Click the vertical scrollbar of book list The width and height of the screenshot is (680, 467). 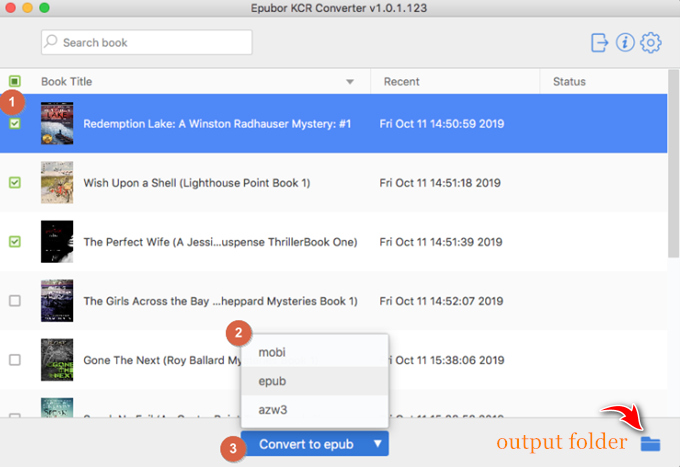coord(673,164)
